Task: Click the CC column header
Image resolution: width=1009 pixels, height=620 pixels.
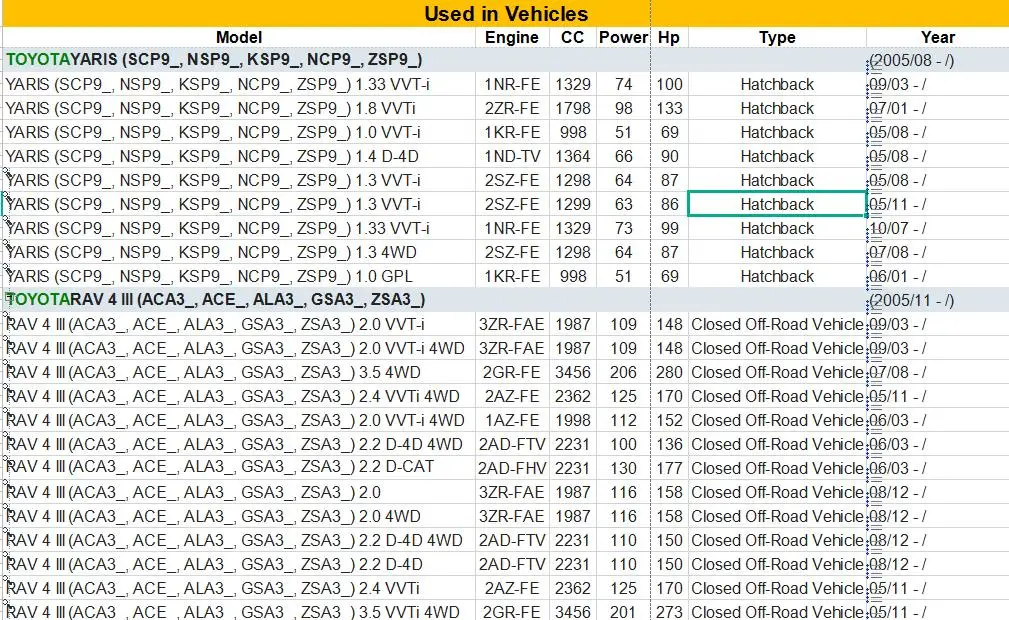Action: (573, 37)
